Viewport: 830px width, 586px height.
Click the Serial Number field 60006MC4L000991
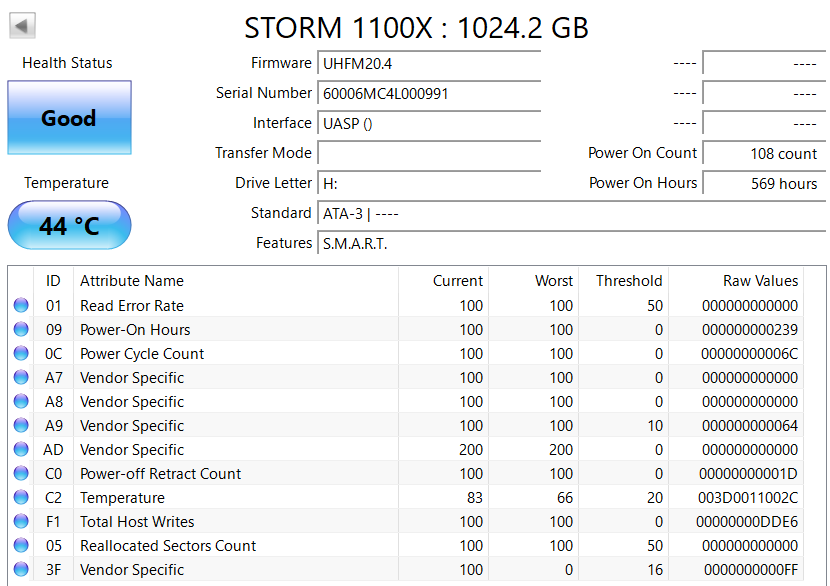coord(429,94)
